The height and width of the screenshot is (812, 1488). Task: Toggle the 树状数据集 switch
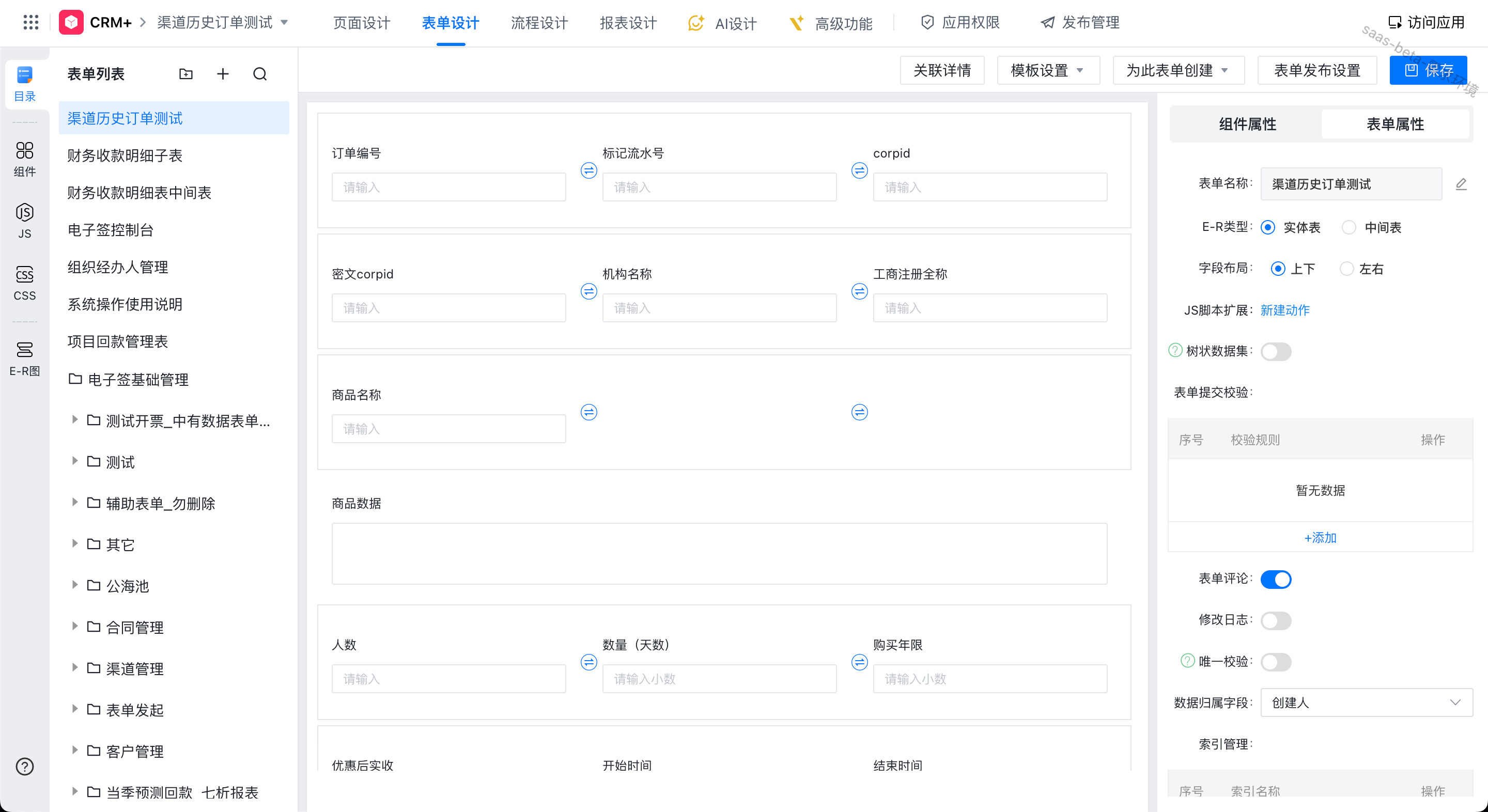[x=1276, y=351]
